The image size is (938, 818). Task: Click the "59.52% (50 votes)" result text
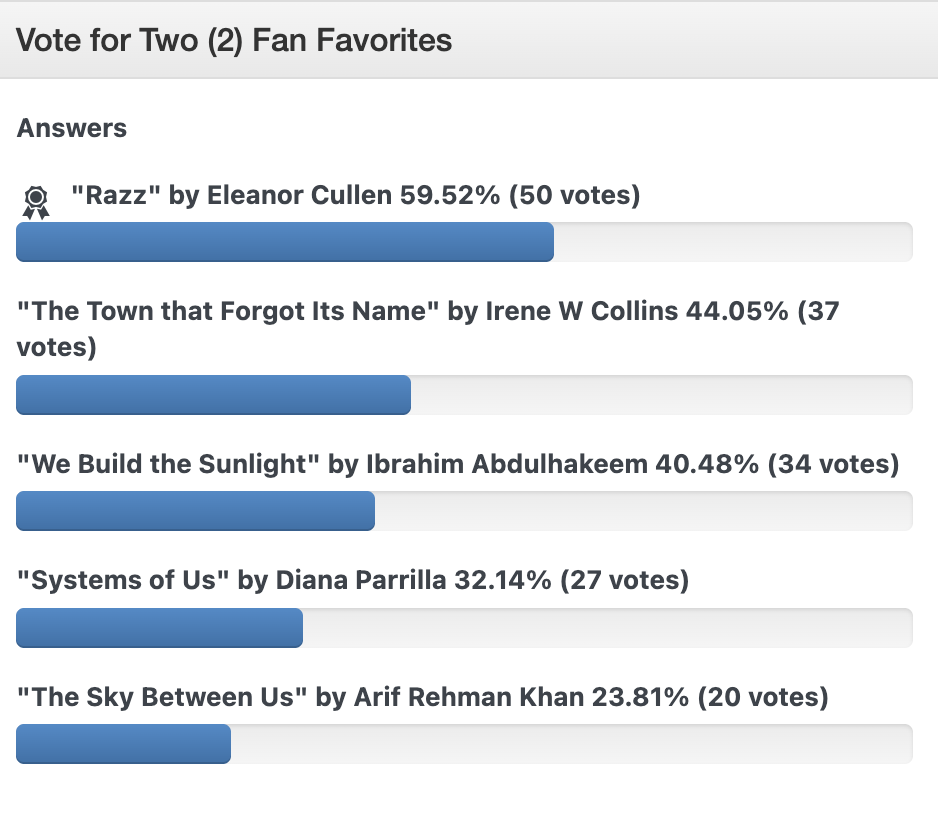tap(520, 195)
